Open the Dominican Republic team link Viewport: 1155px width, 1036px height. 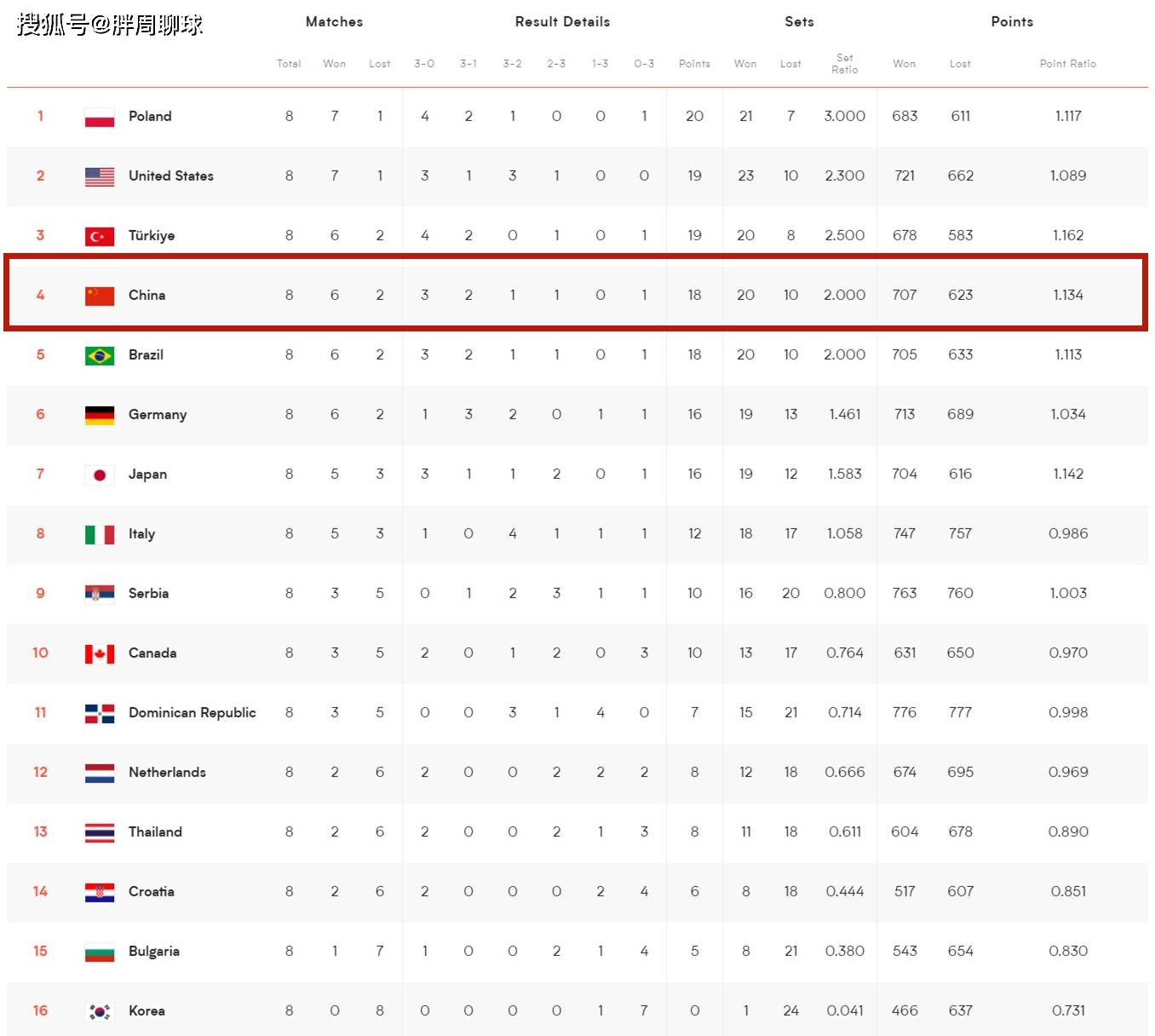tap(192, 712)
